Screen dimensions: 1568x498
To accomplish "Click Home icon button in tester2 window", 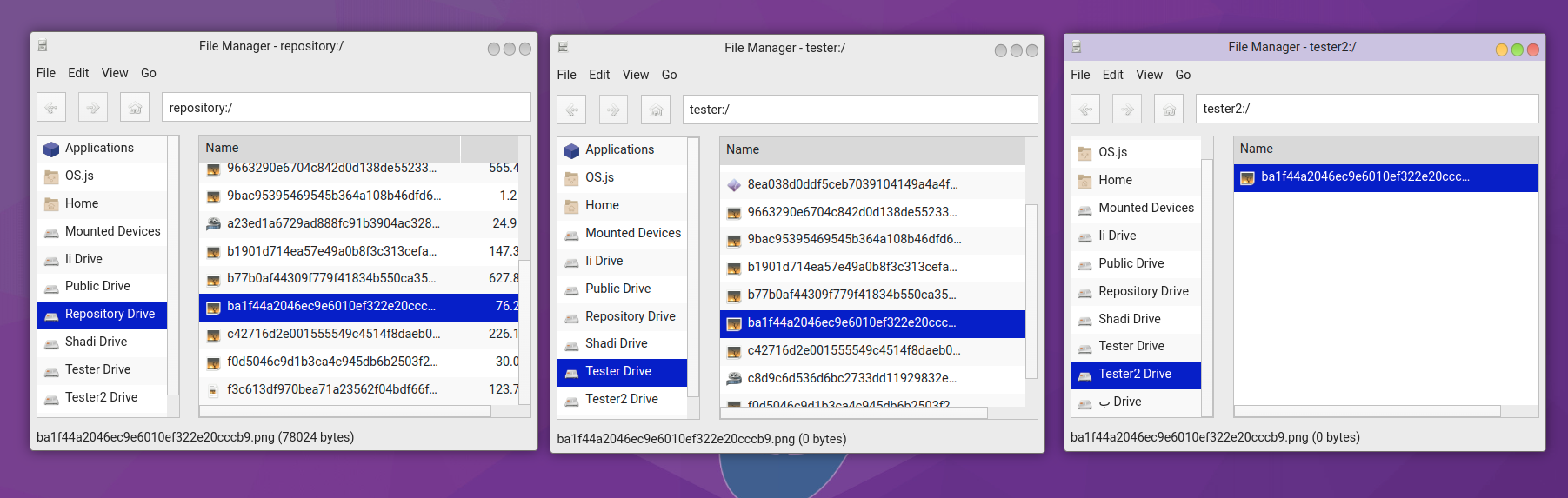I will click(1169, 109).
